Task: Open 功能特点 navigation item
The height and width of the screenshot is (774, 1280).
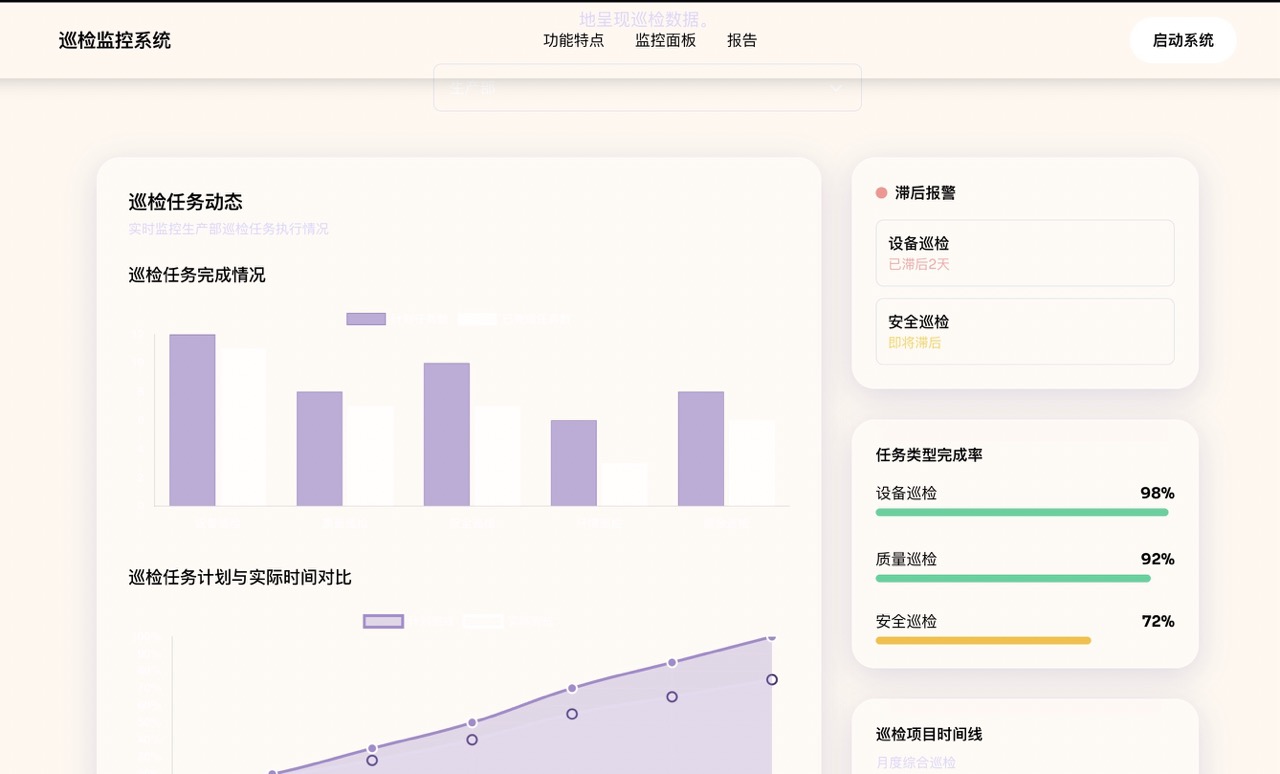Action: click(574, 40)
